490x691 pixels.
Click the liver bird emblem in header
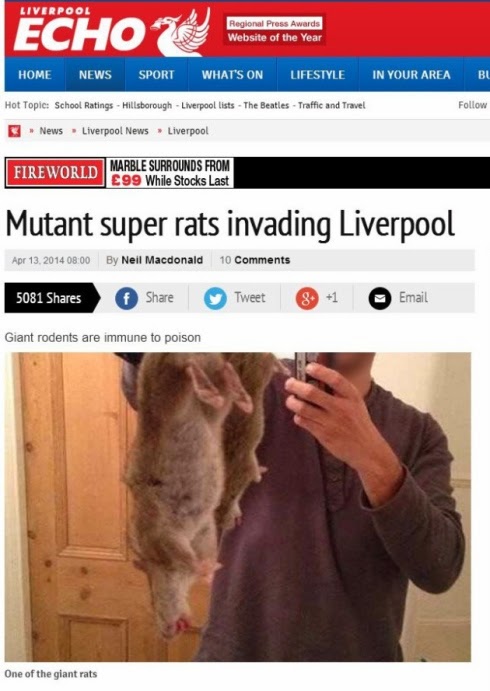tap(181, 32)
